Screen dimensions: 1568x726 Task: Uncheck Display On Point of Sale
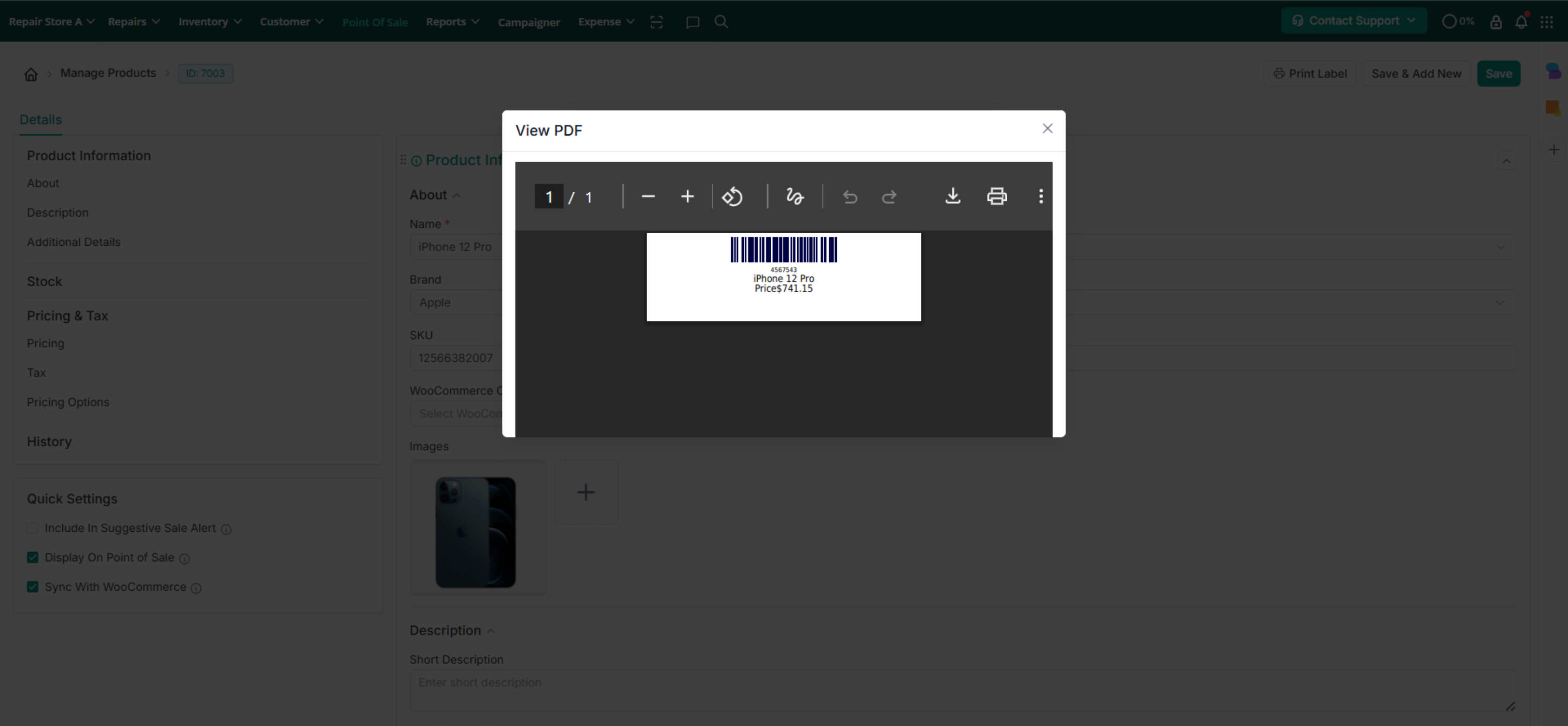coord(33,557)
